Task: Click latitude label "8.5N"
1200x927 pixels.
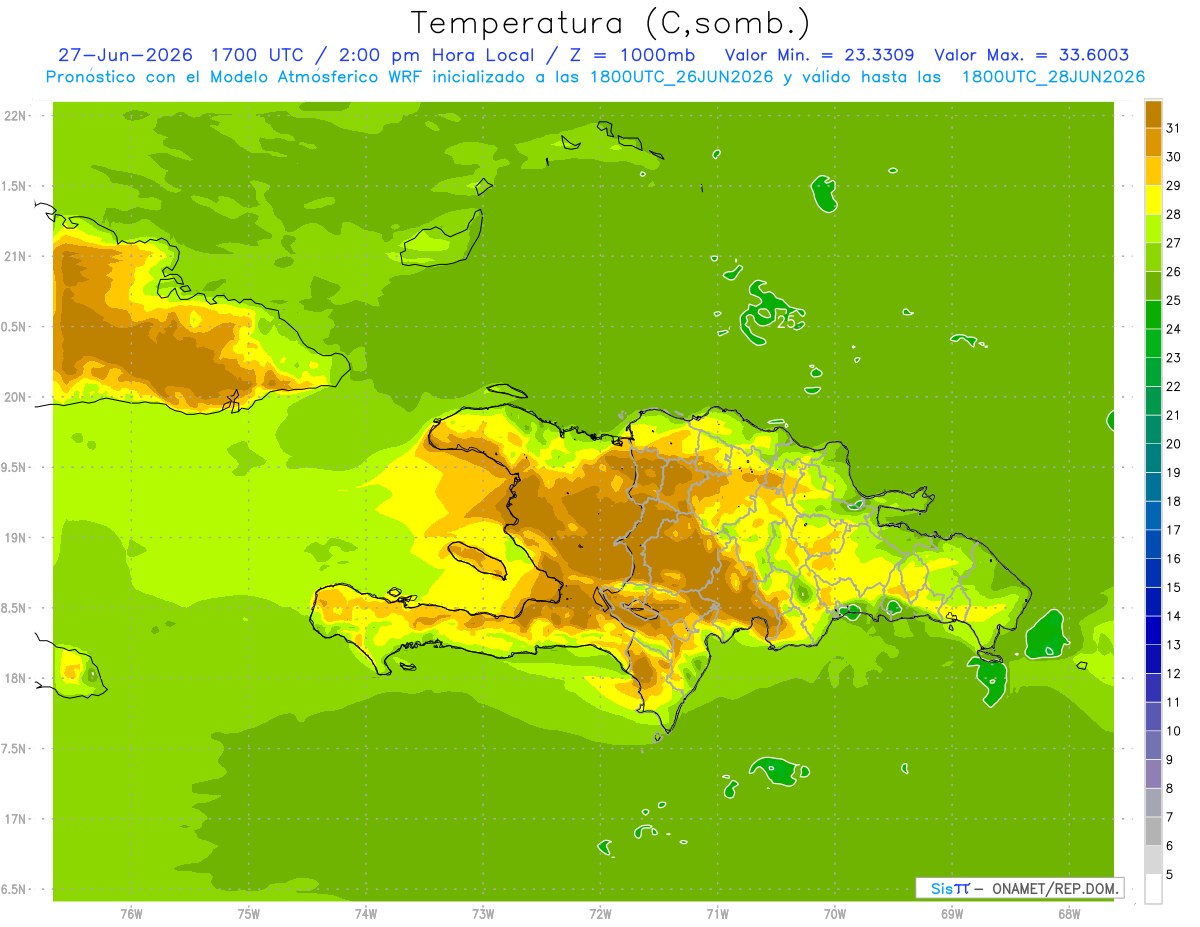Action: click(x=15, y=609)
